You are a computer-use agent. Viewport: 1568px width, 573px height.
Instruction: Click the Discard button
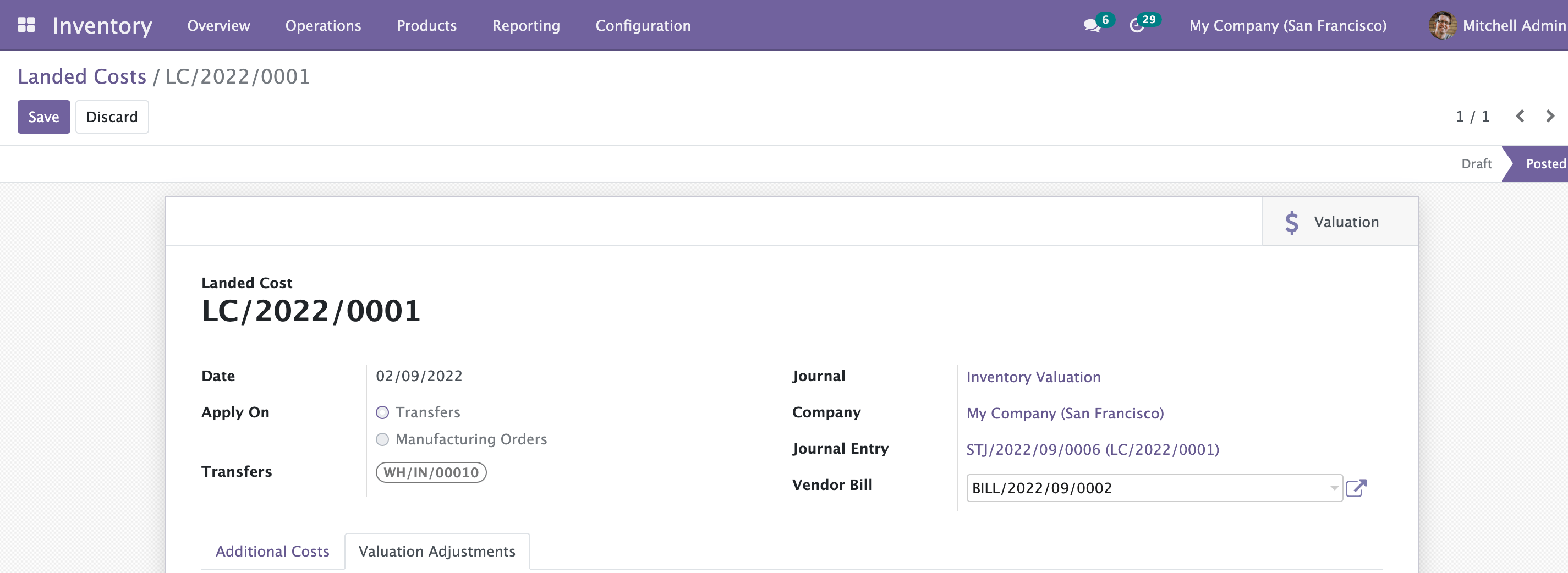coord(112,117)
